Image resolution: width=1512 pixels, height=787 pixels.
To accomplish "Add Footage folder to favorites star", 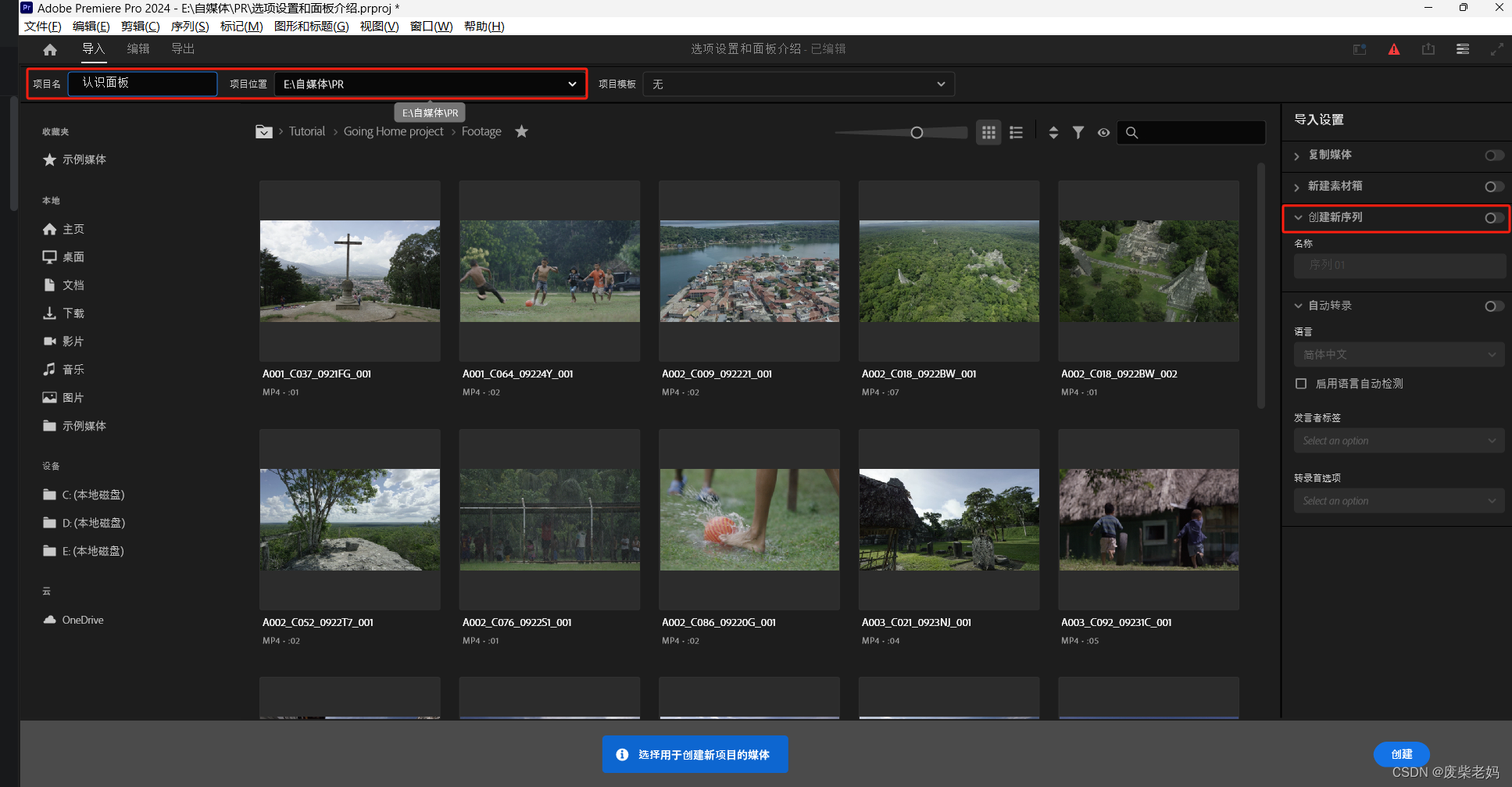I will [521, 131].
